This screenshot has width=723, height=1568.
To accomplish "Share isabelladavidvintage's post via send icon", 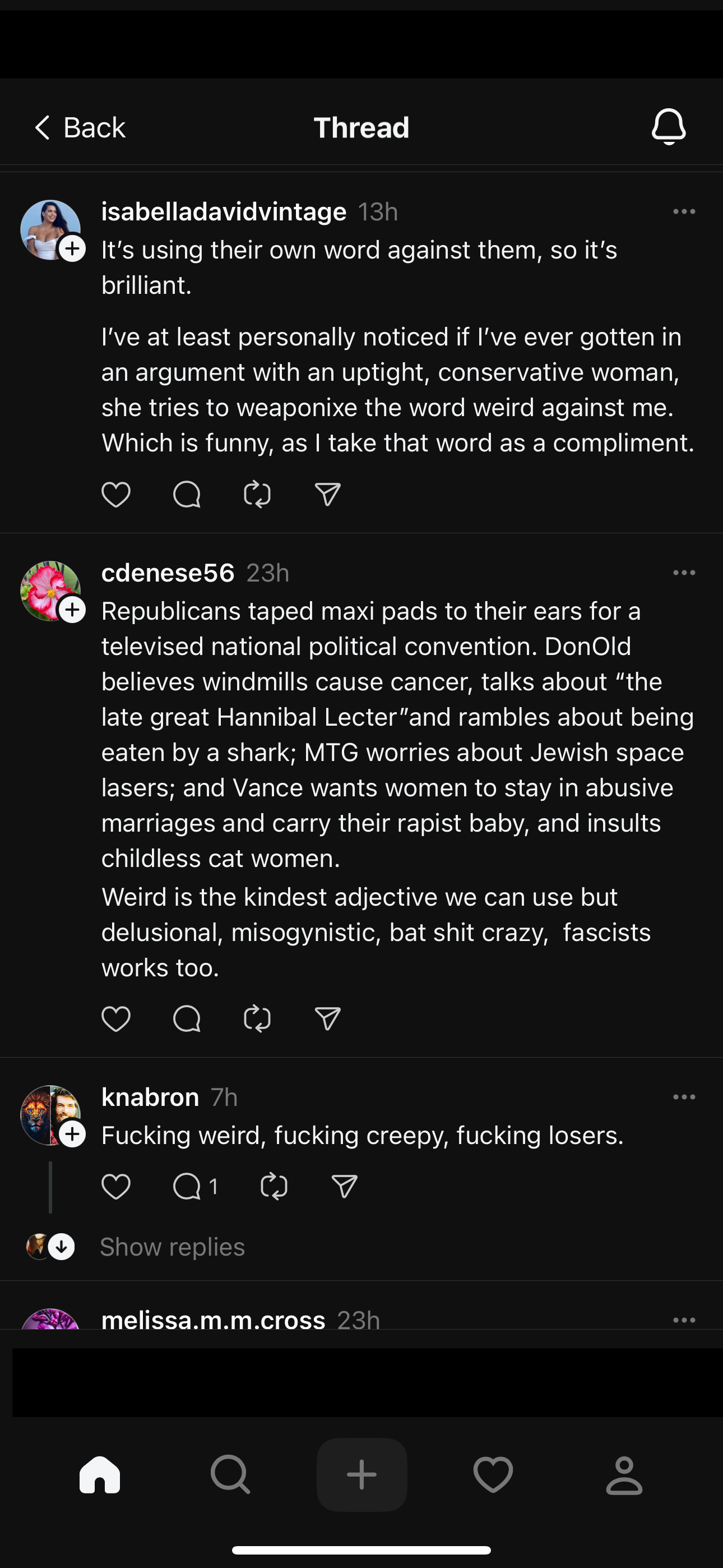I will pyautogui.click(x=327, y=494).
